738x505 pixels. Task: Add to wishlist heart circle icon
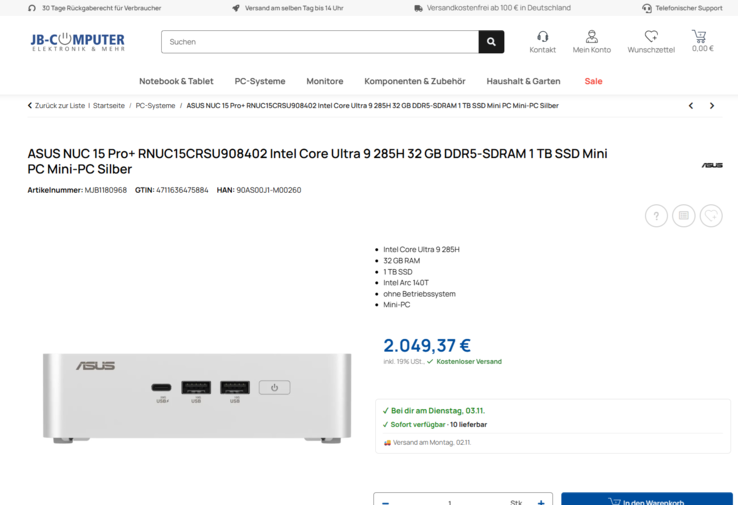click(711, 216)
